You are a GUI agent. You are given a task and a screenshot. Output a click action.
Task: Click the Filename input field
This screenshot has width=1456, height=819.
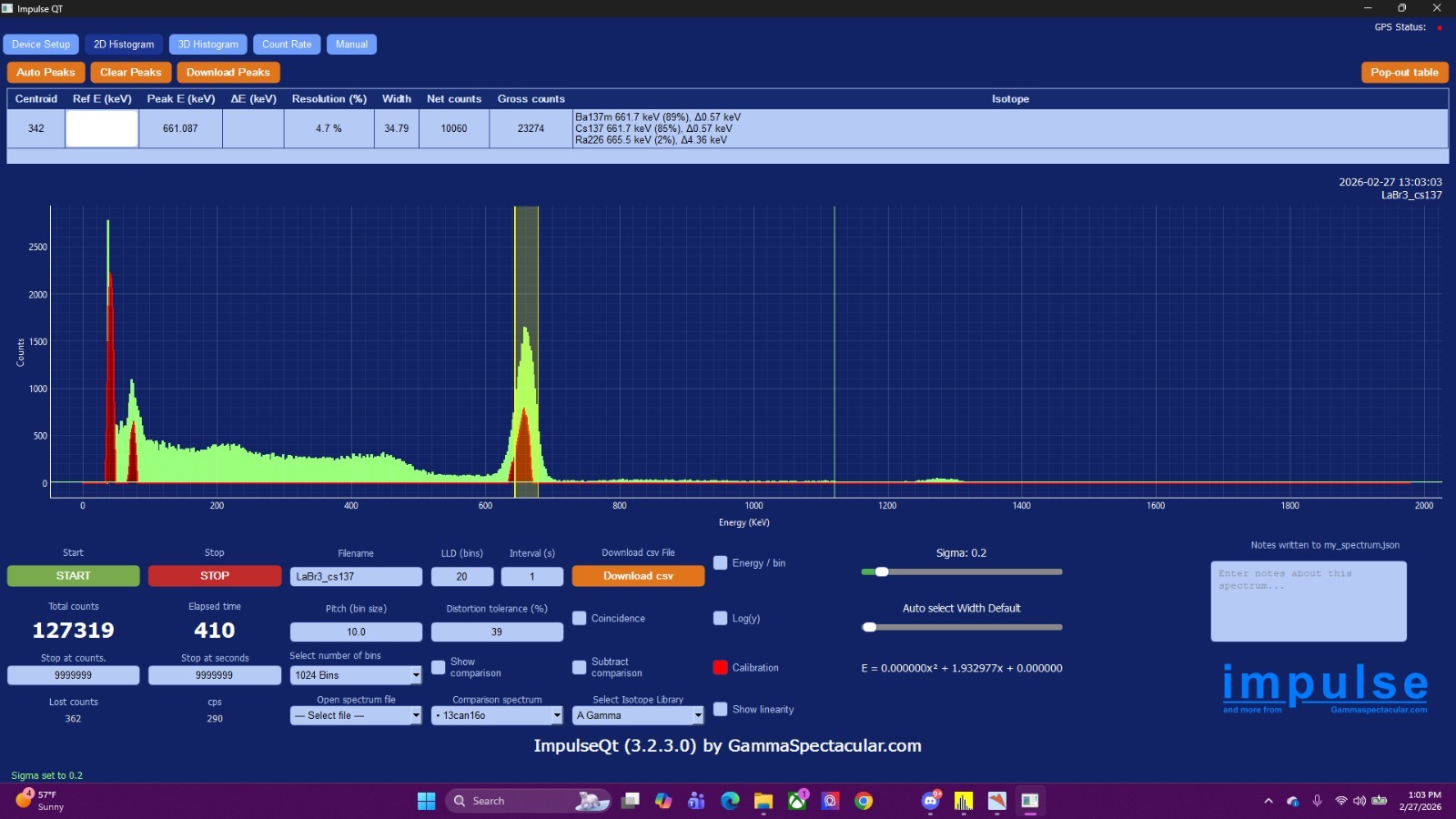click(x=356, y=577)
